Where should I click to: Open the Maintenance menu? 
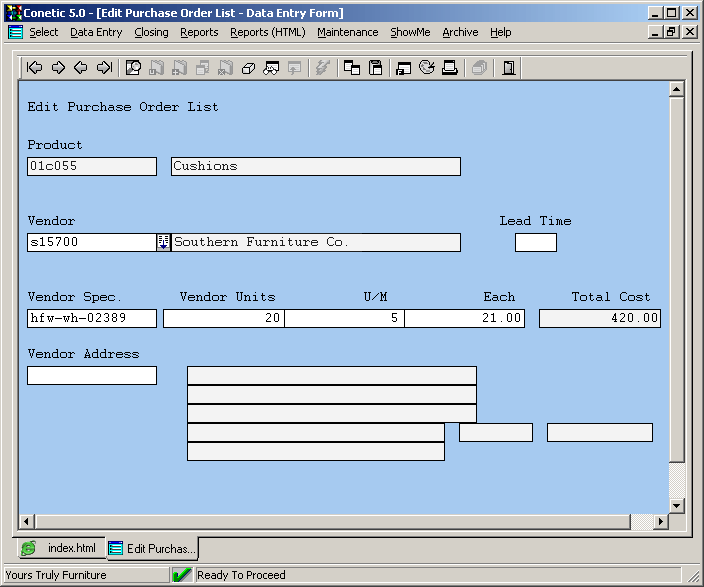(x=347, y=32)
